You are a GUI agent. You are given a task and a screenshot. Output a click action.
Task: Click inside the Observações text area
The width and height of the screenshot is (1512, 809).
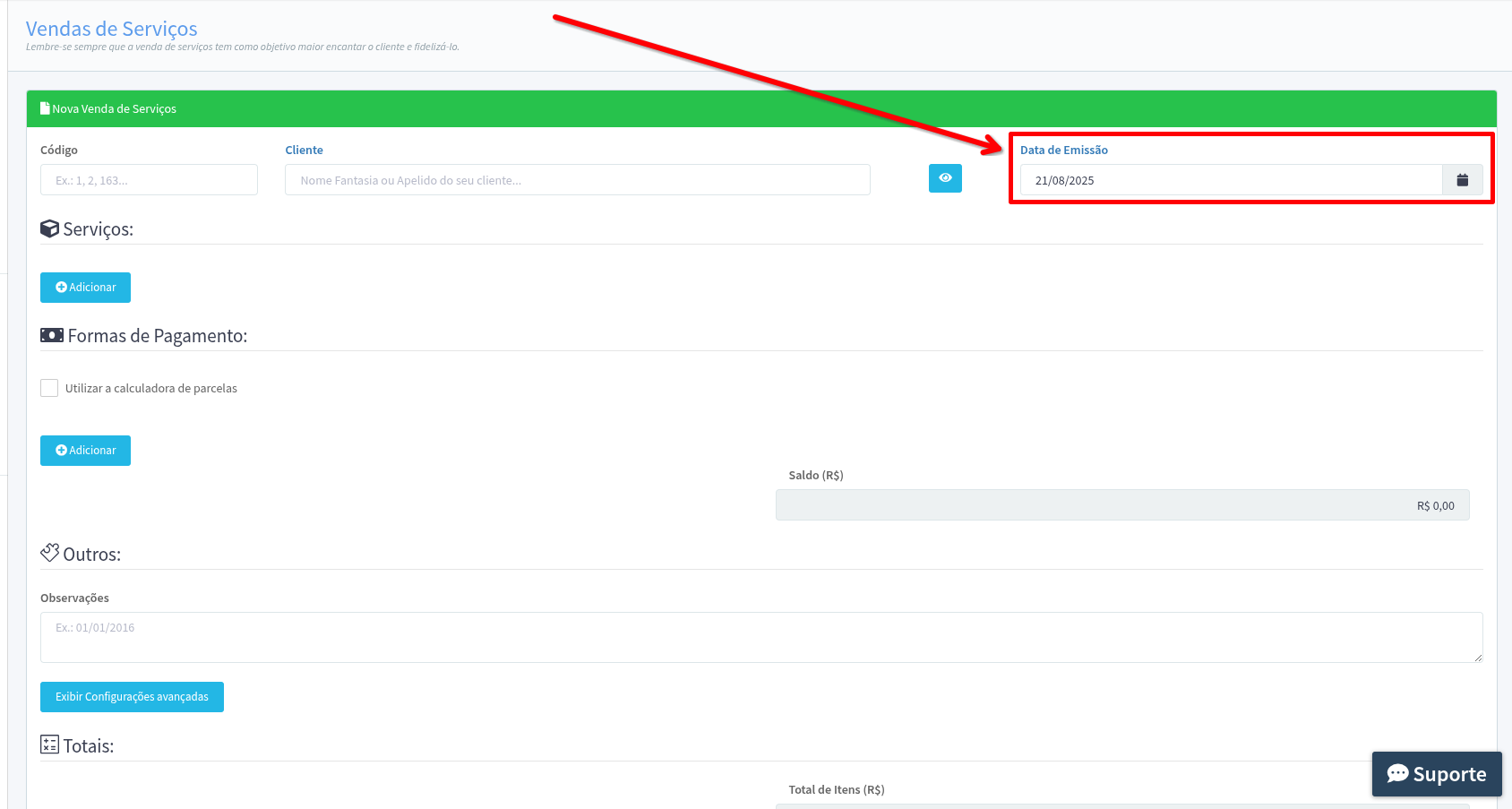(x=760, y=637)
